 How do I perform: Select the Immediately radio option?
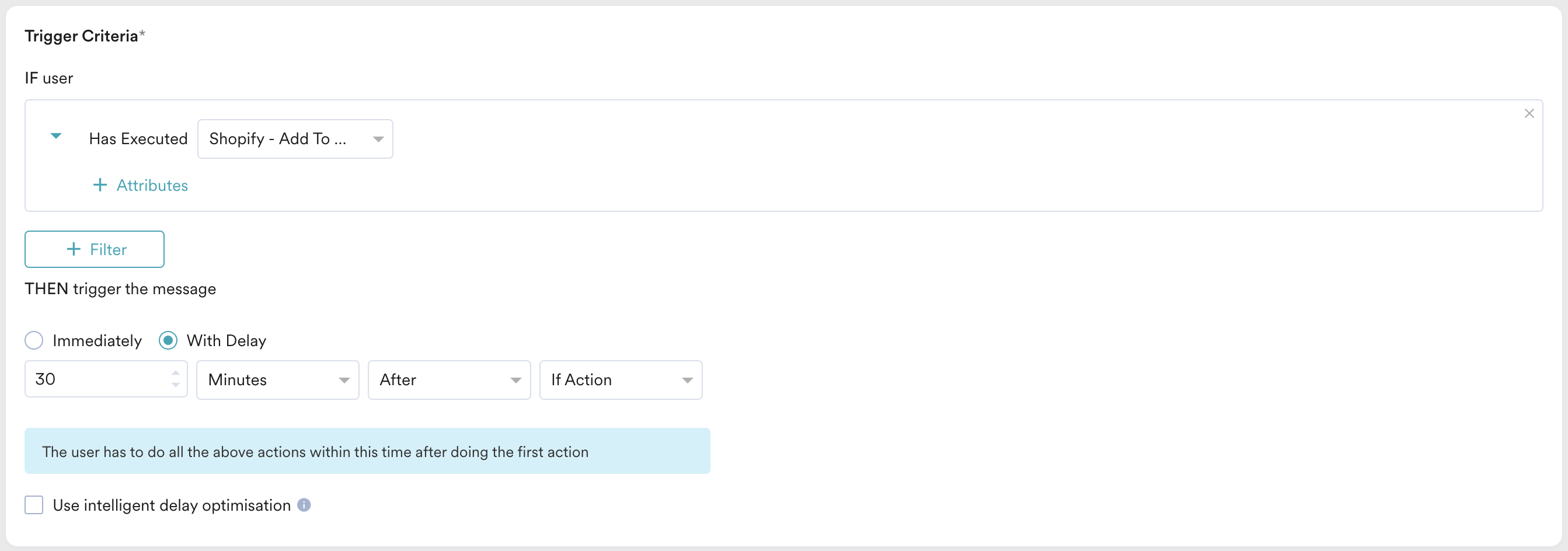34,340
